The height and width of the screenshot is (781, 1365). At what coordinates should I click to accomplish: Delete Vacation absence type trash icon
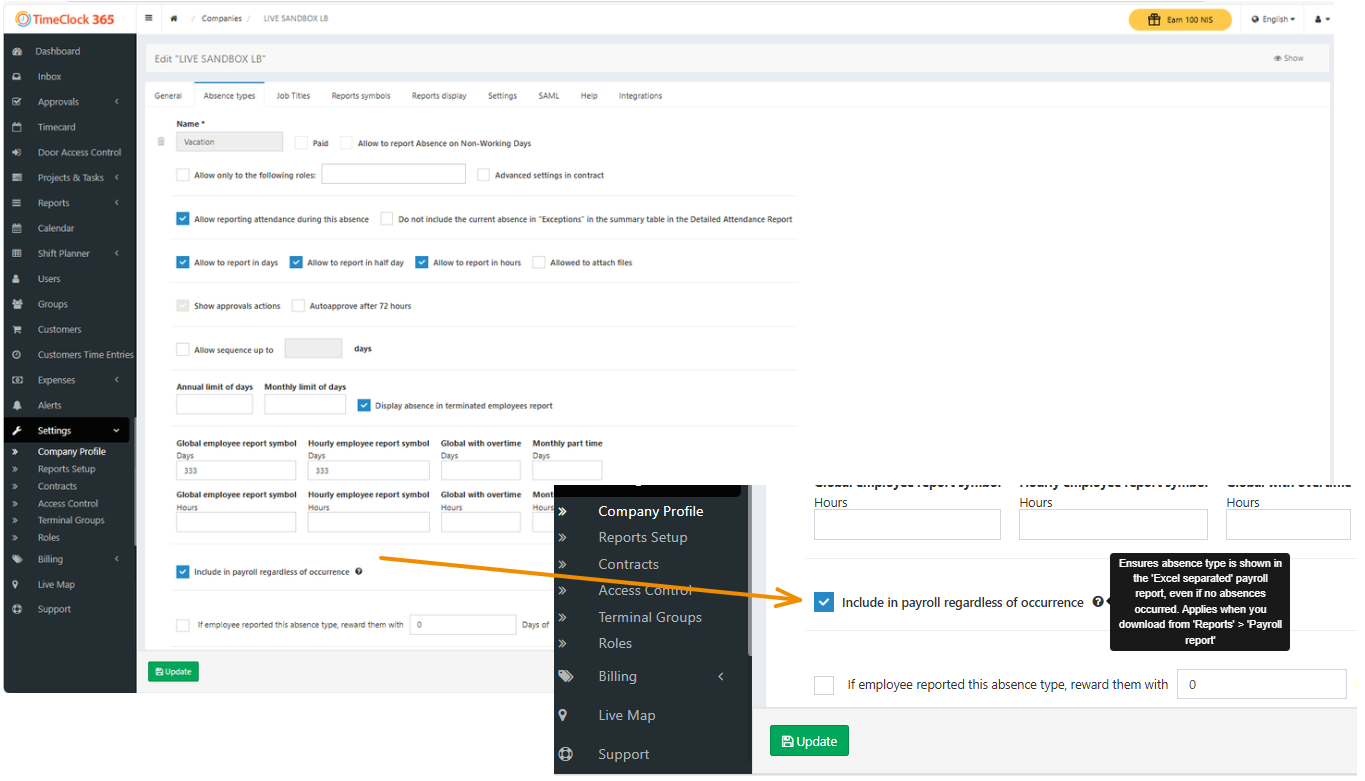click(x=161, y=142)
